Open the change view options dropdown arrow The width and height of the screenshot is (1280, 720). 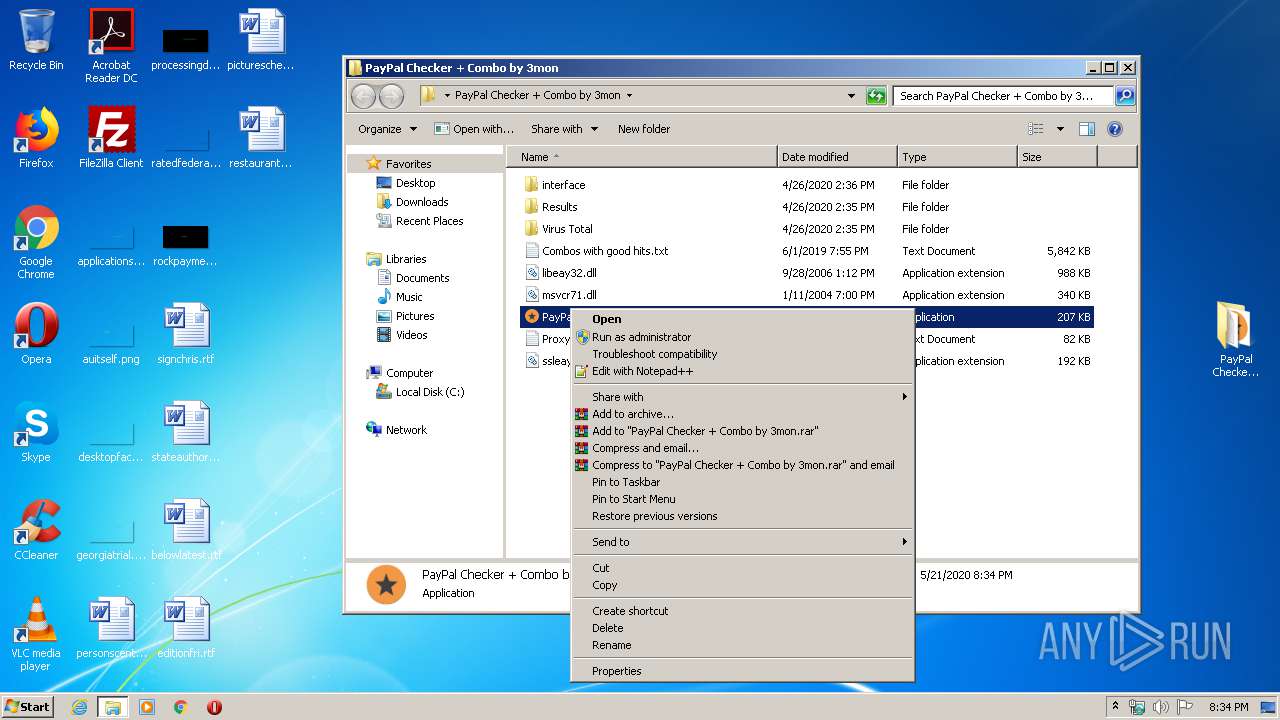1060,129
